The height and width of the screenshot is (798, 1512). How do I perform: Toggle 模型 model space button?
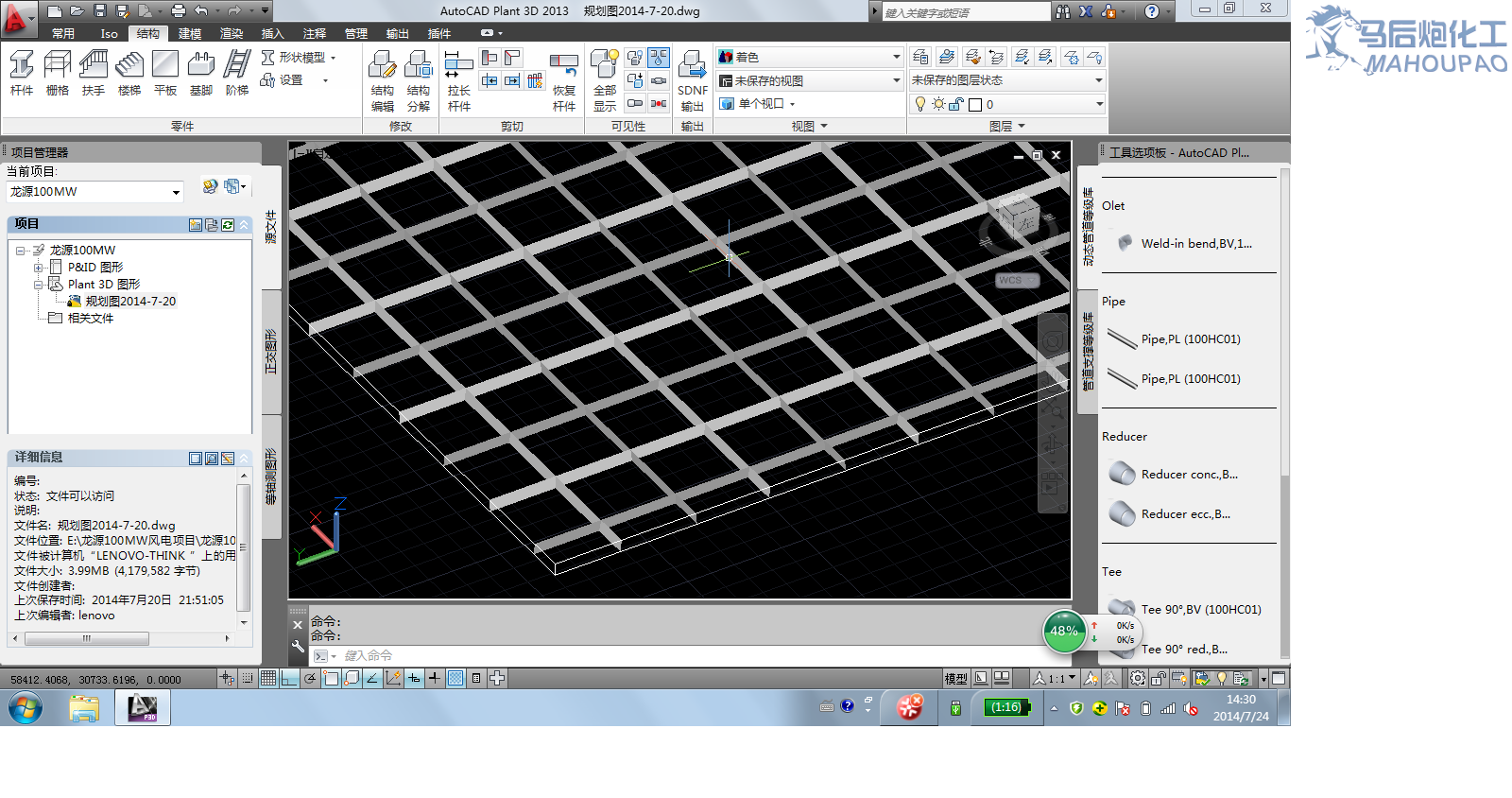(x=955, y=678)
